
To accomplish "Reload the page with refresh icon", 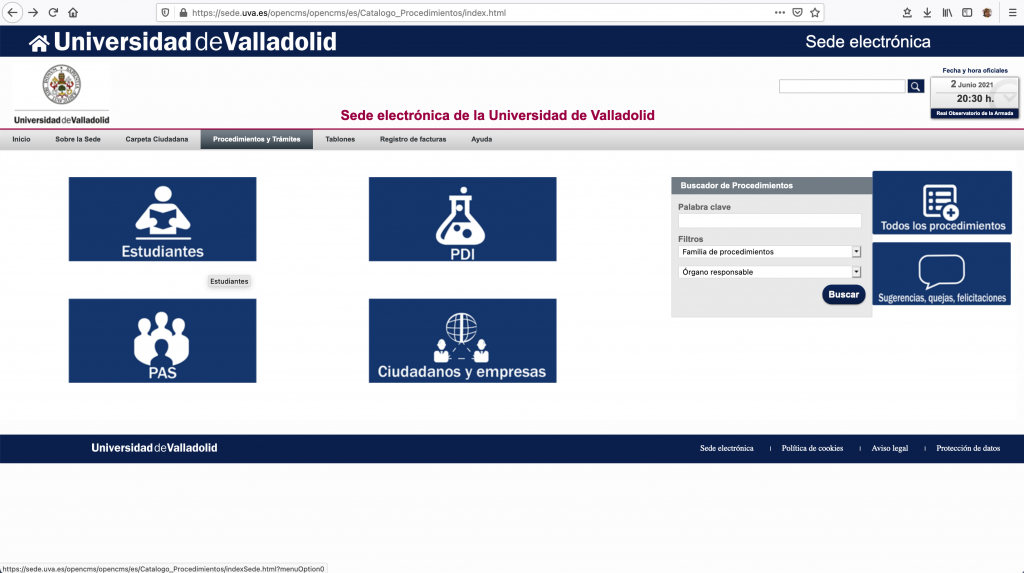I will tap(53, 12).
